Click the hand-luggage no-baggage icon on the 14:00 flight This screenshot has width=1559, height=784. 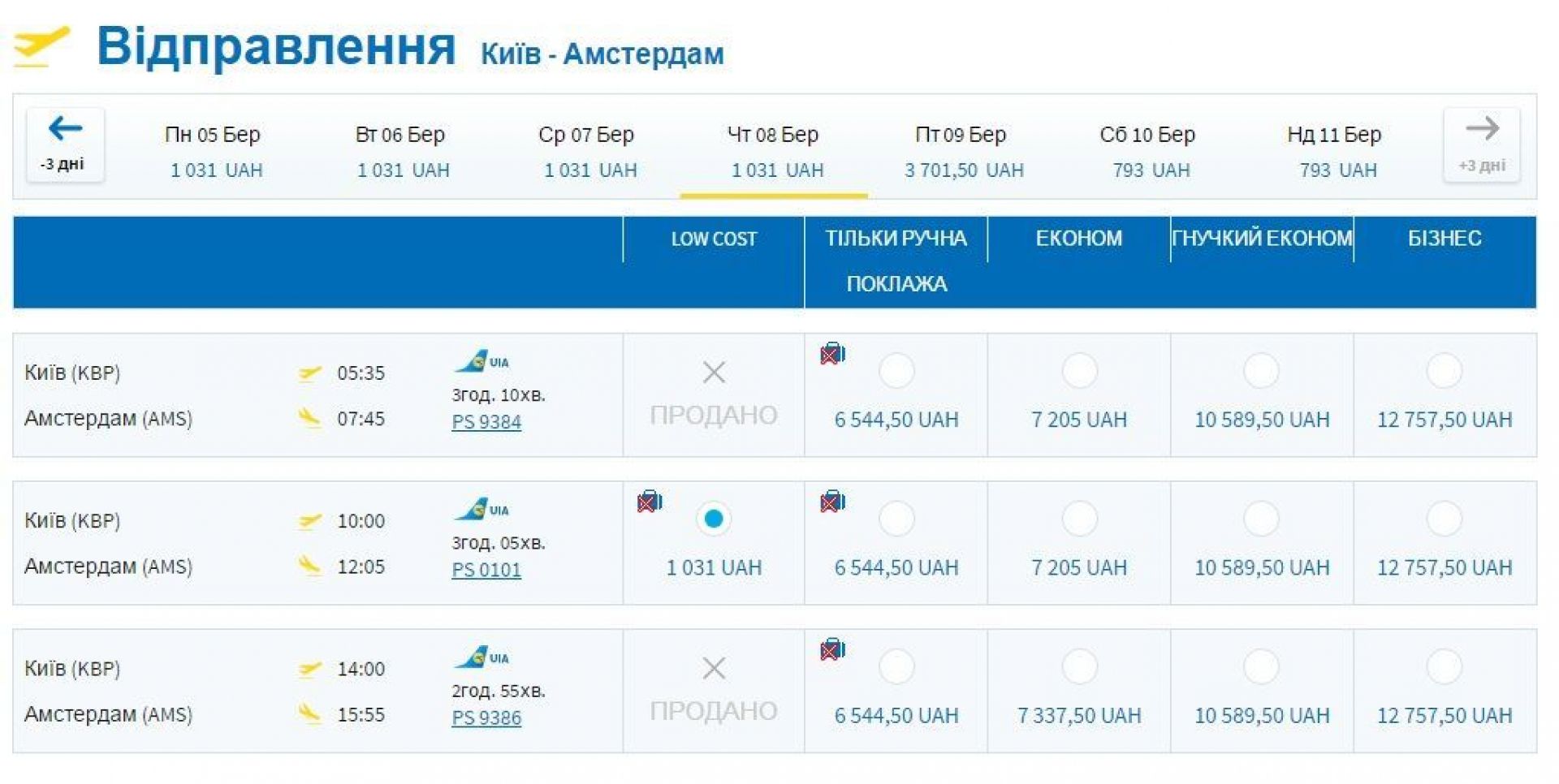pyautogui.click(x=832, y=649)
